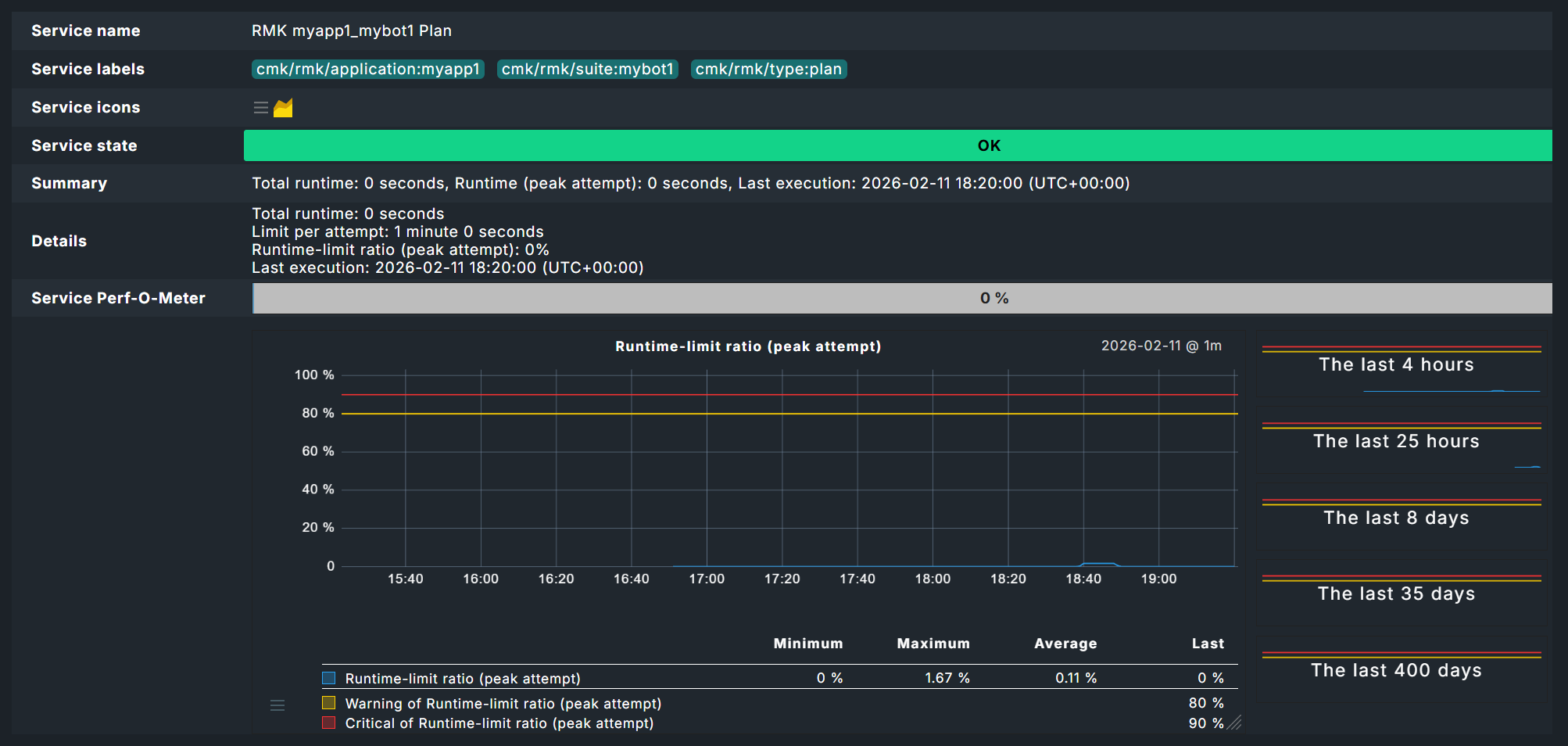Click the red Critical legend swatch

328,723
